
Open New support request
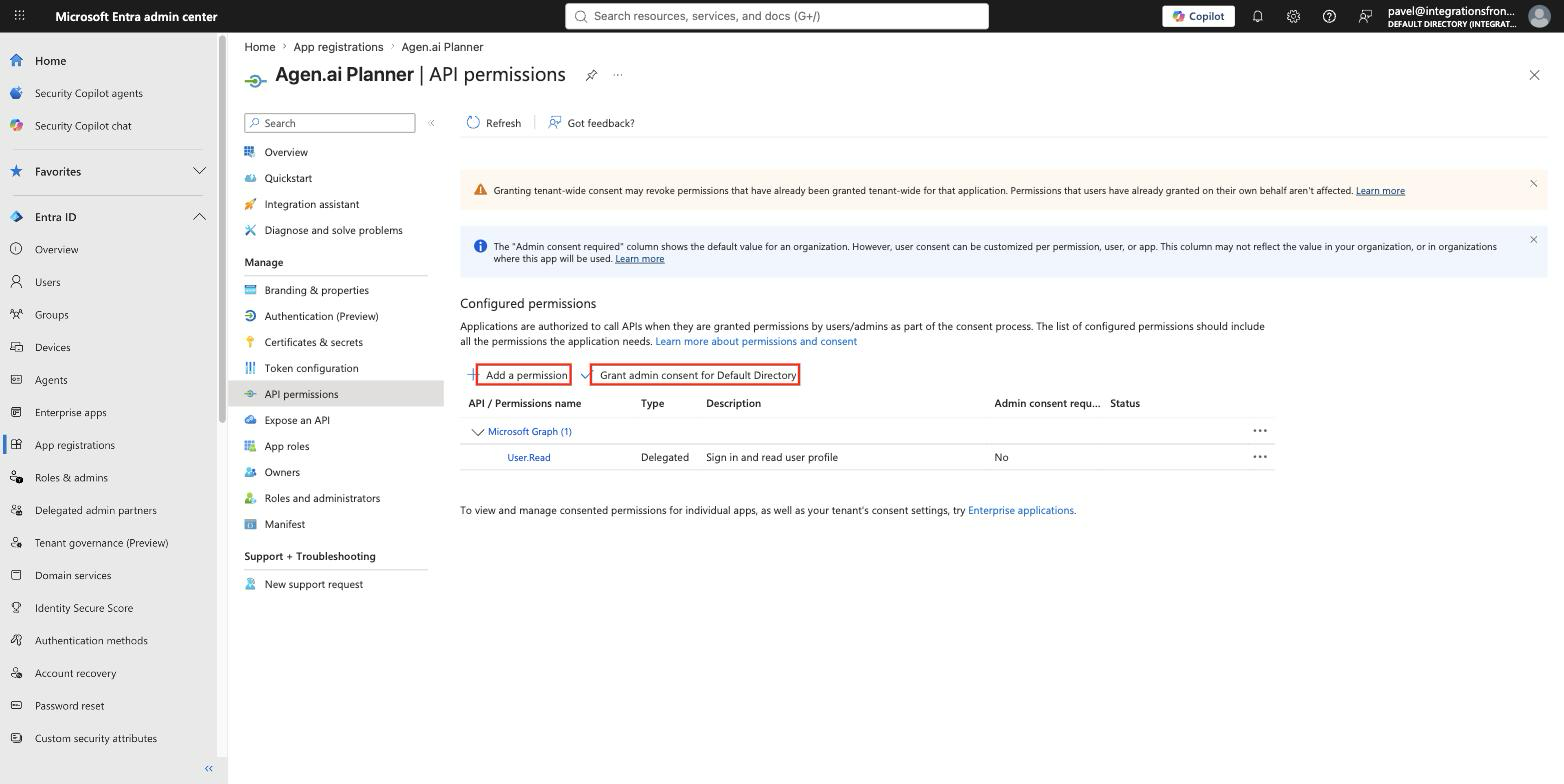tap(313, 584)
